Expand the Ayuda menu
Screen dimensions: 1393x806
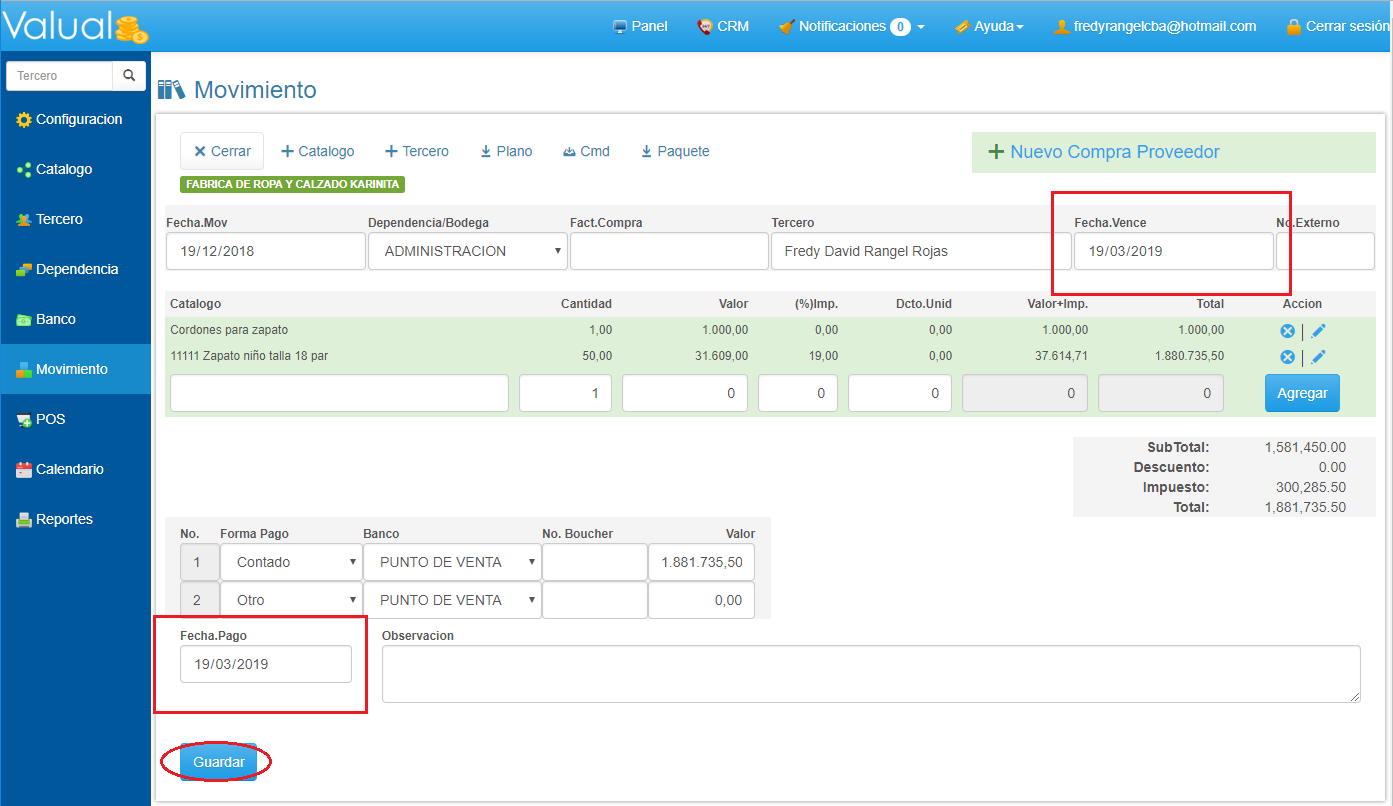point(989,27)
